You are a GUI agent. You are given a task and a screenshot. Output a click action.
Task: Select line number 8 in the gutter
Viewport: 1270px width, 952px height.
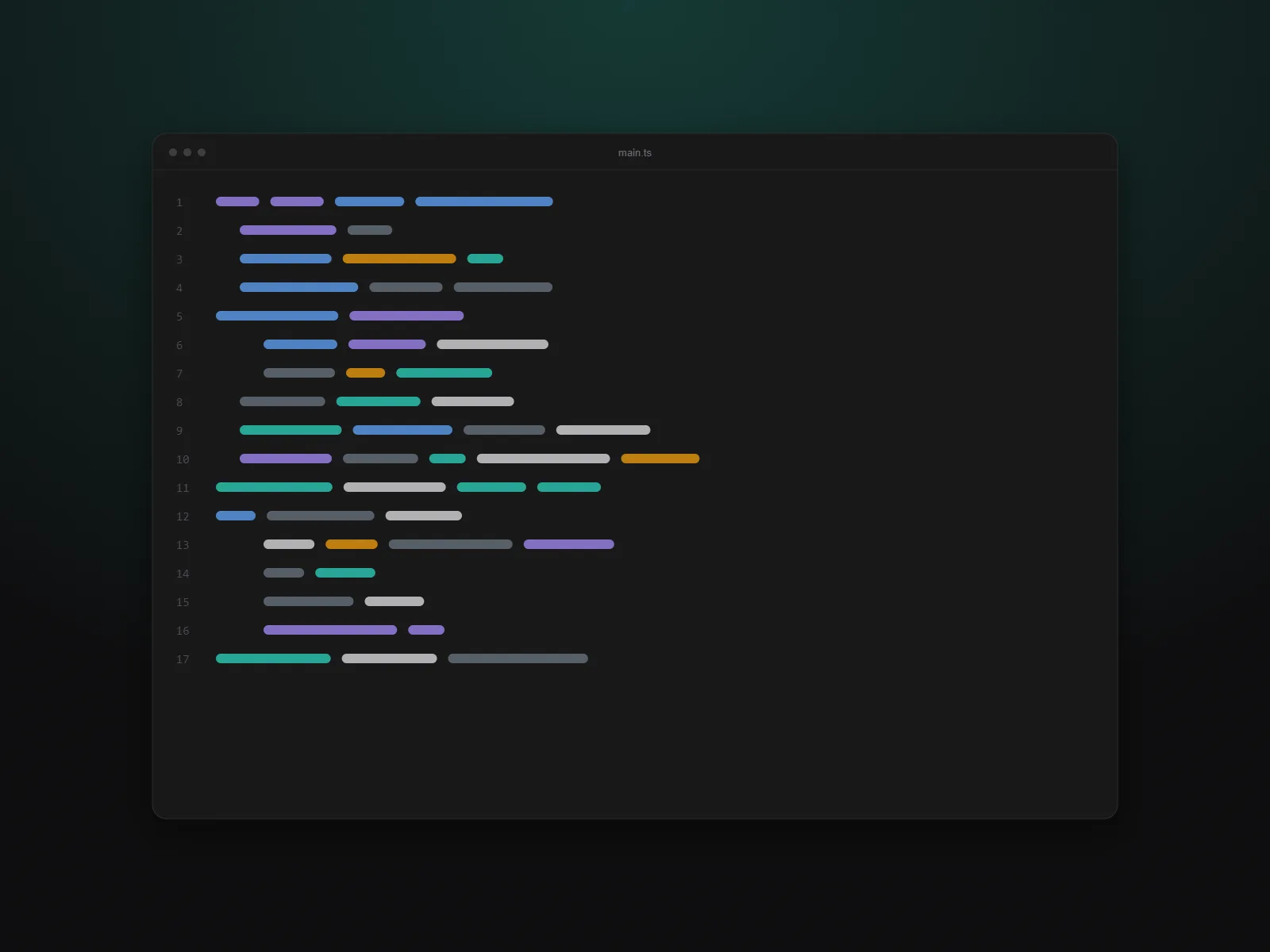pyautogui.click(x=179, y=402)
